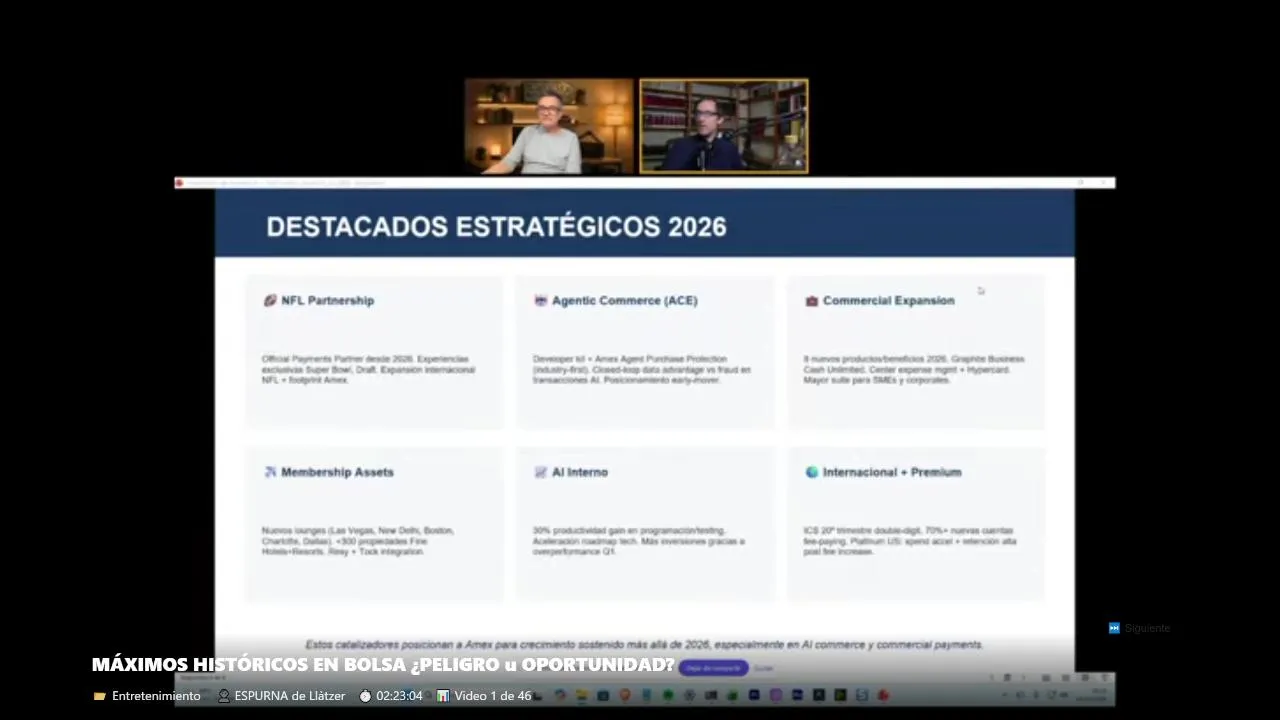This screenshot has width=1280, height=720.
Task: Click the chart icon beside AI Interno
Action: coord(540,472)
